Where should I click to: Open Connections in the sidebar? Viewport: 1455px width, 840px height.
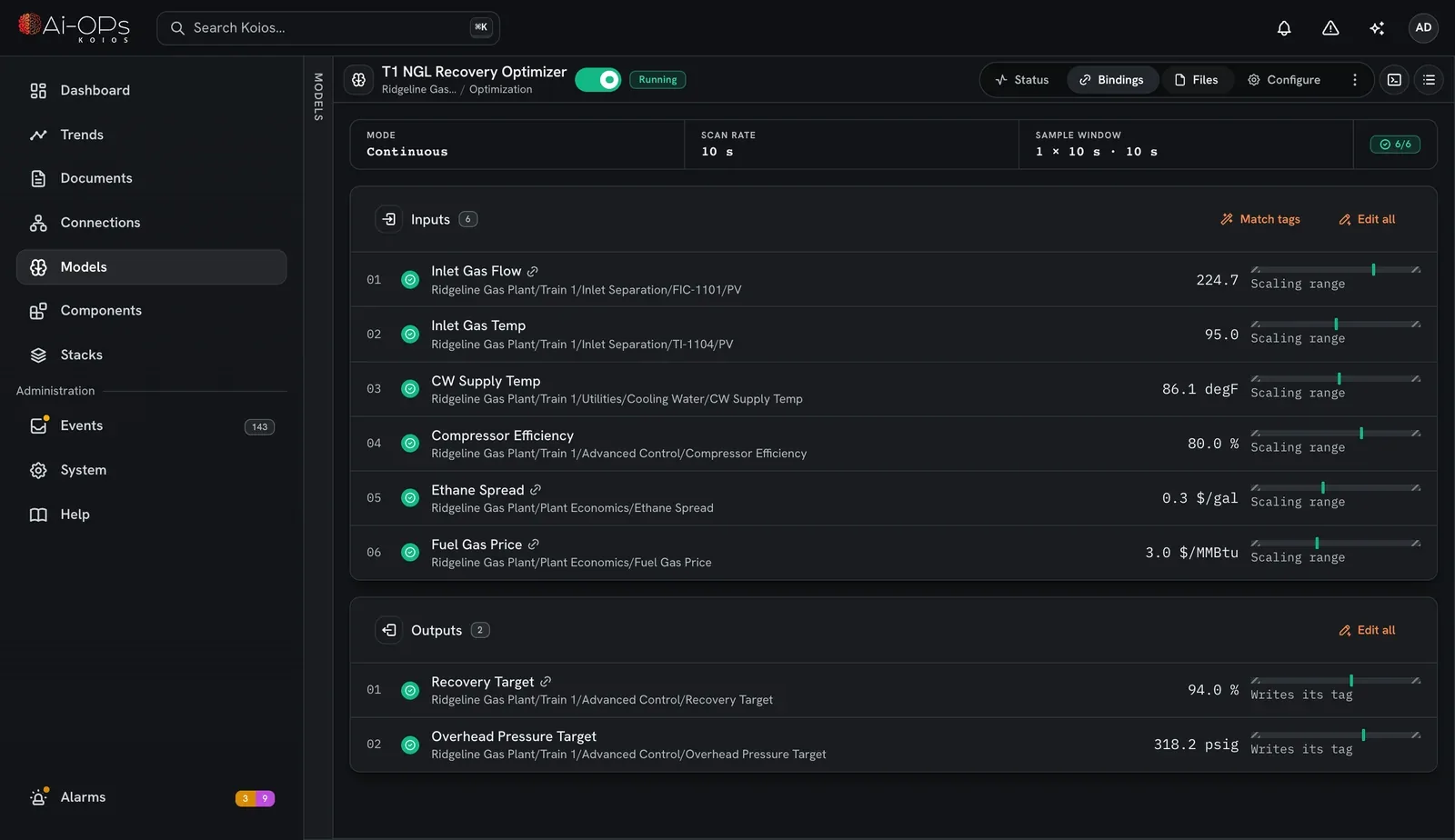click(151, 223)
